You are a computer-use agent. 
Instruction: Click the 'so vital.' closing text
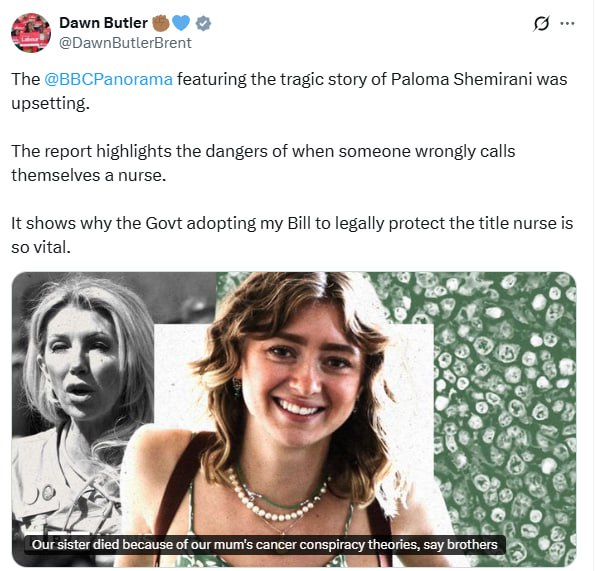point(41,247)
